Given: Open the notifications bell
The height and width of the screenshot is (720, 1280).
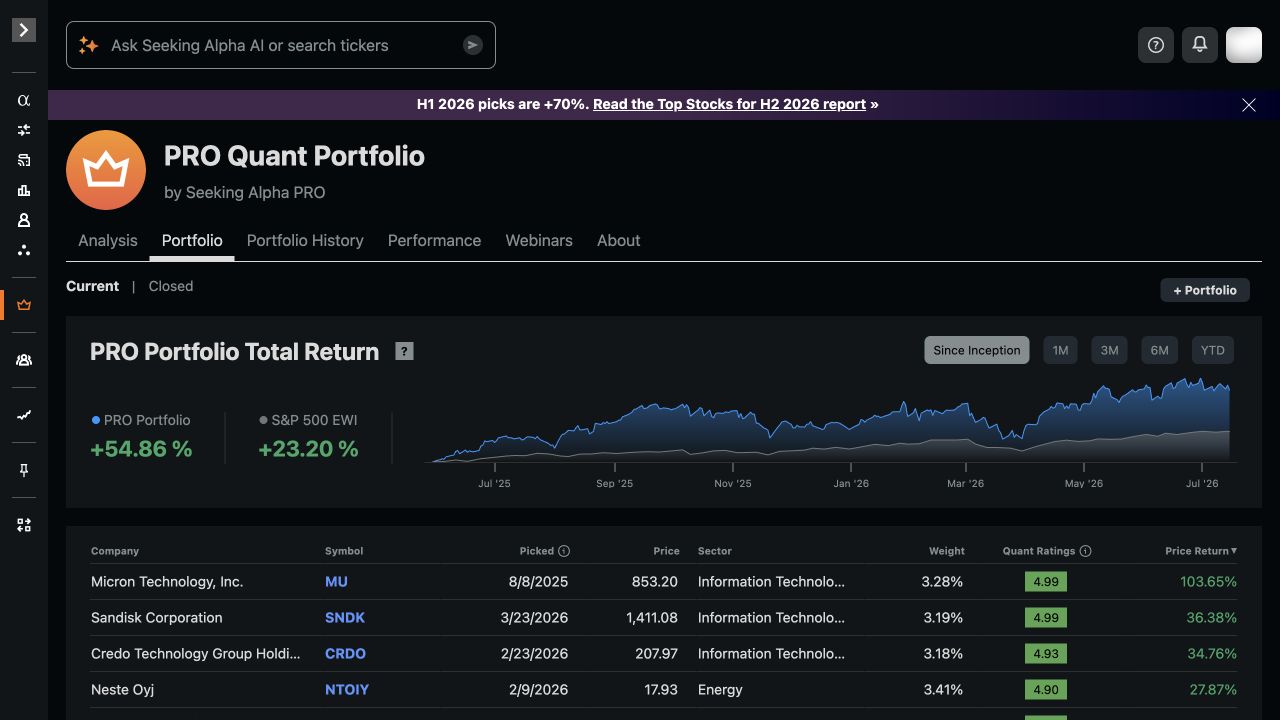Looking at the screenshot, I should point(1200,45).
